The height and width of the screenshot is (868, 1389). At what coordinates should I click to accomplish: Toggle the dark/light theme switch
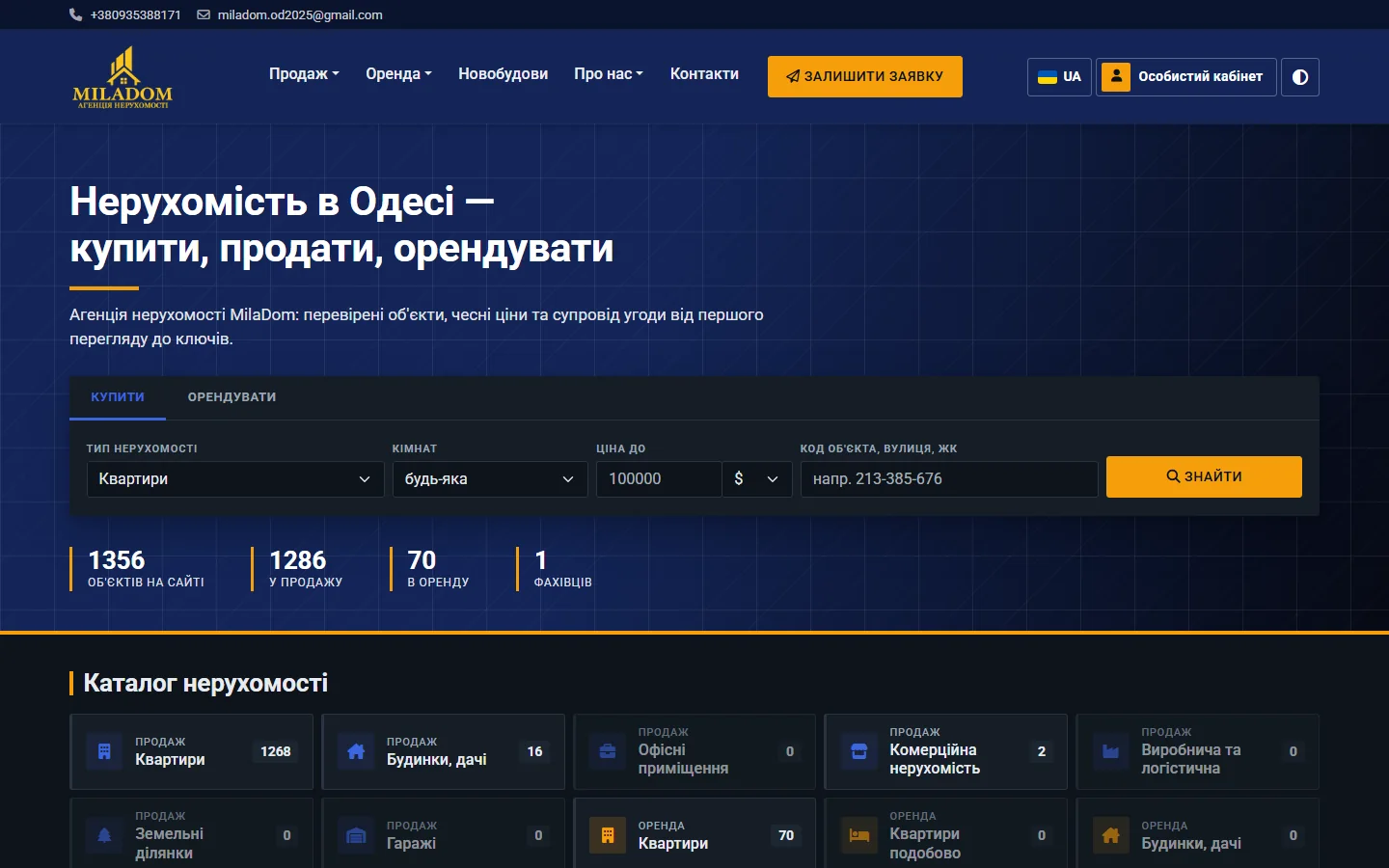coord(1300,77)
